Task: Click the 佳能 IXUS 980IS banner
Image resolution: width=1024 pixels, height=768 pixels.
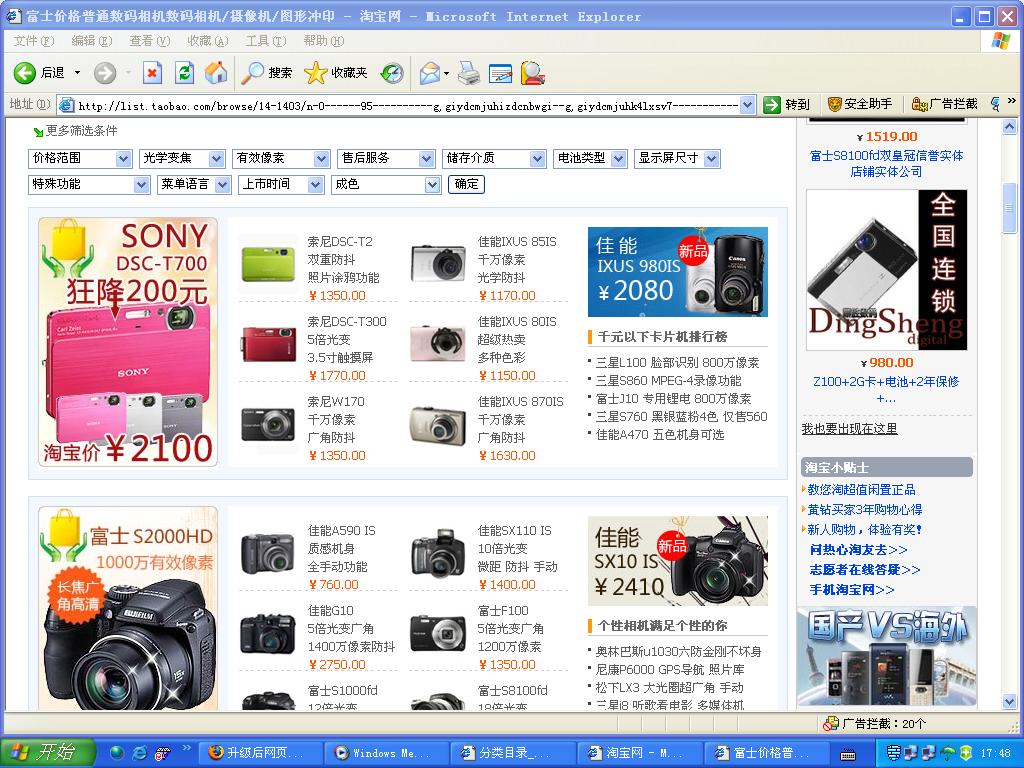Action: tap(678, 272)
